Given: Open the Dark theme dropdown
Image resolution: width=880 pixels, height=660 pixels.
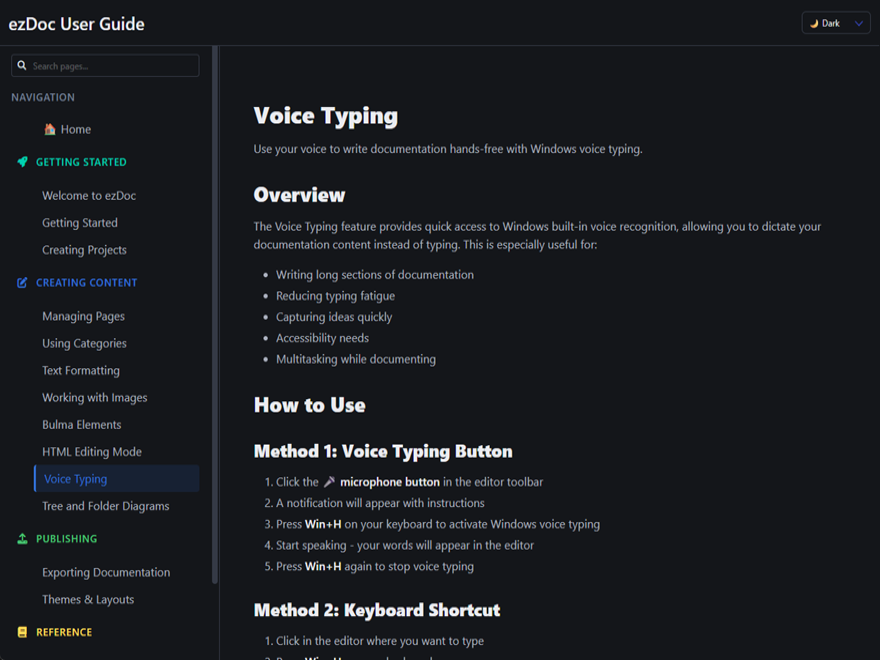Looking at the screenshot, I should click(x=836, y=23).
